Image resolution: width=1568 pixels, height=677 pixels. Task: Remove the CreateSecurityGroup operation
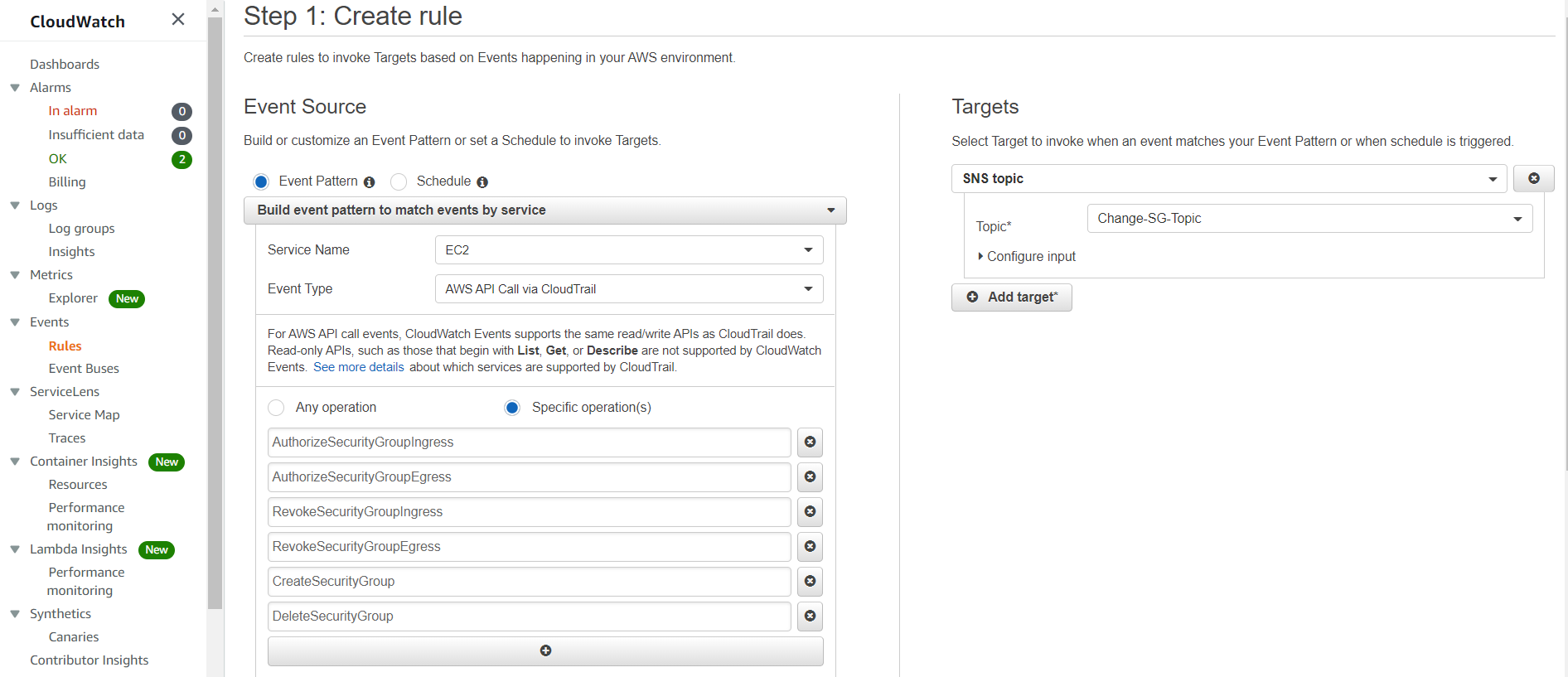tap(810, 582)
